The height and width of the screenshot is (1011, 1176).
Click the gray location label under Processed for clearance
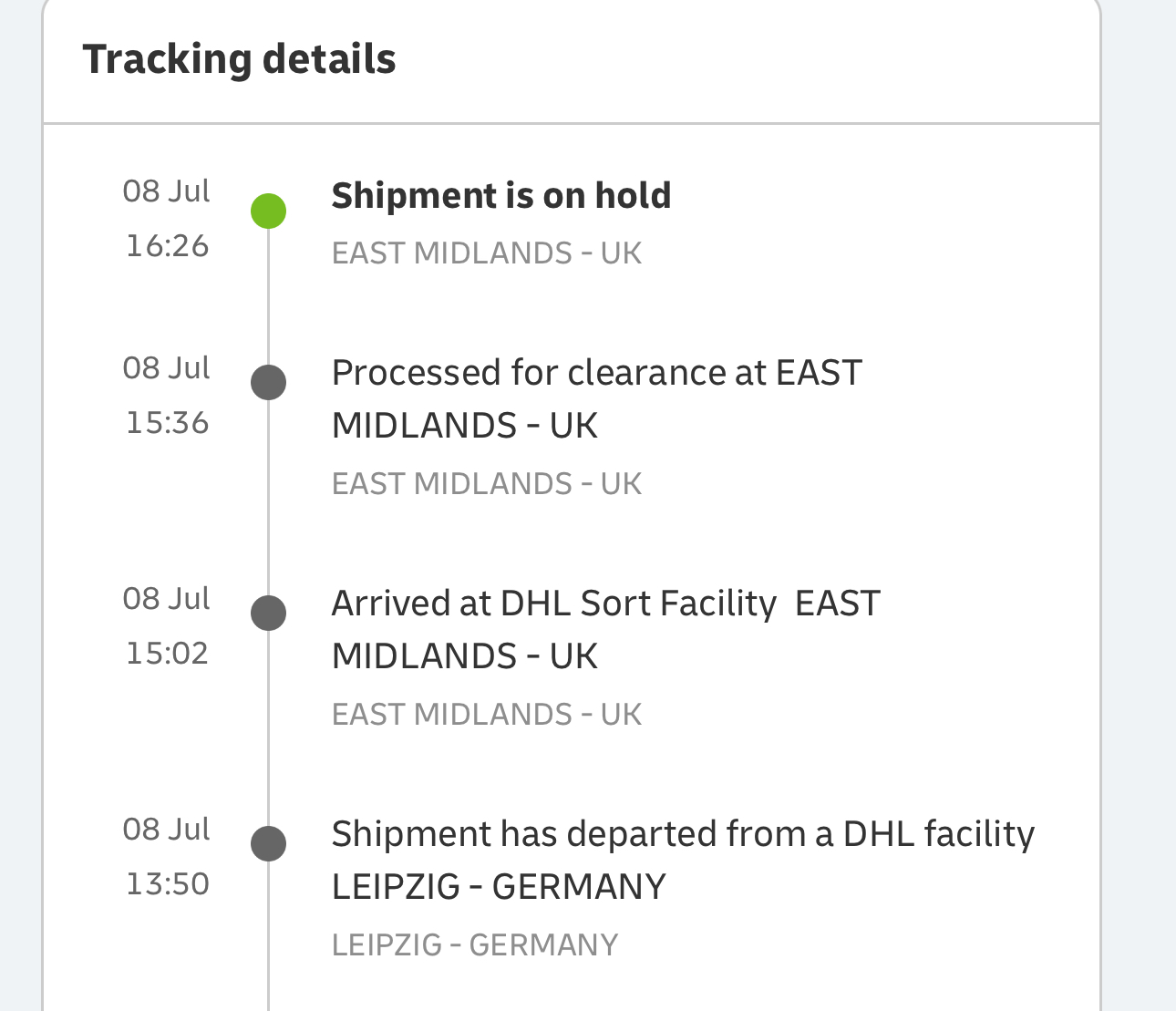pyautogui.click(x=486, y=483)
